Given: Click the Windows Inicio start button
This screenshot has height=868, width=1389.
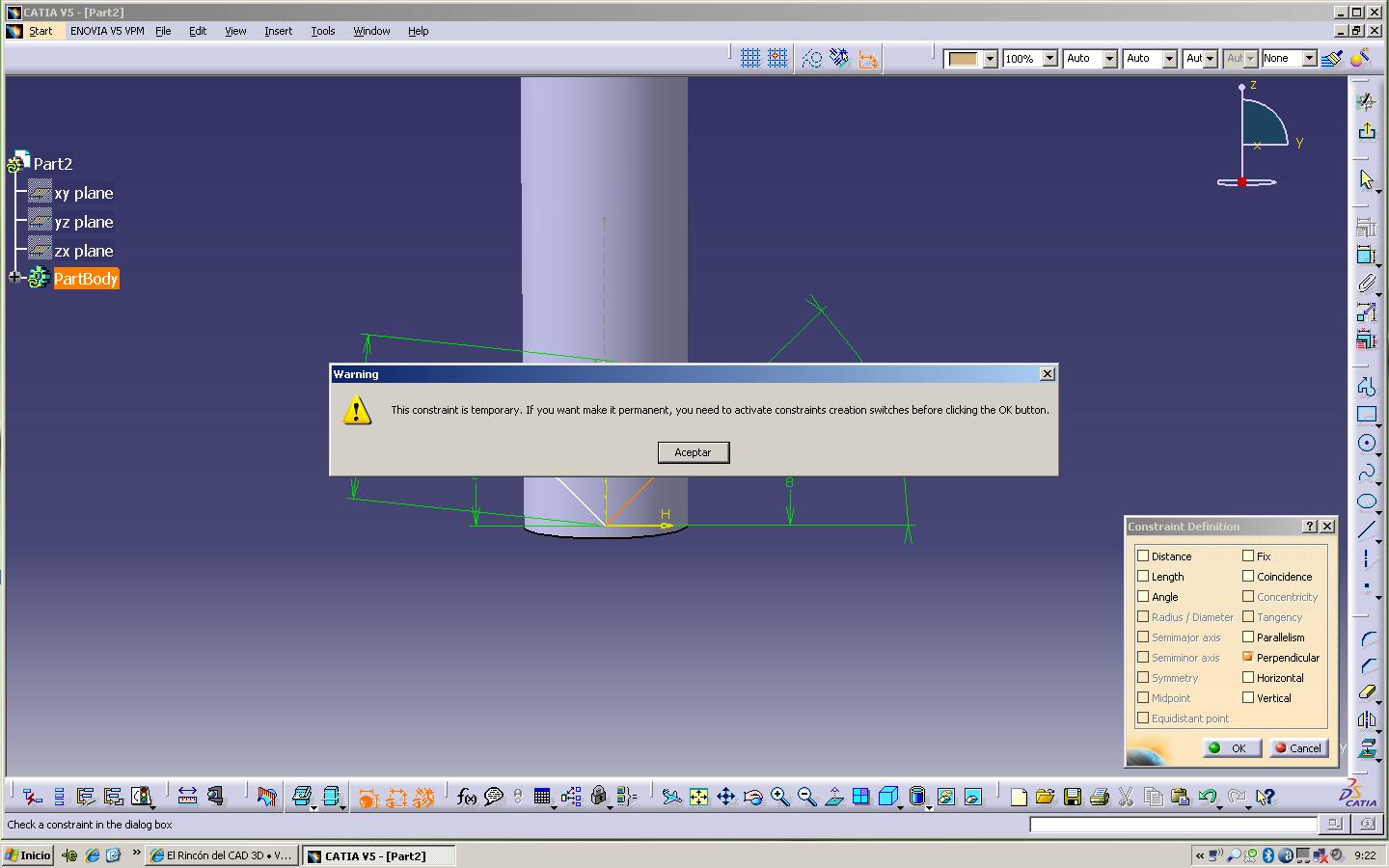Looking at the screenshot, I should pos(28,855).
